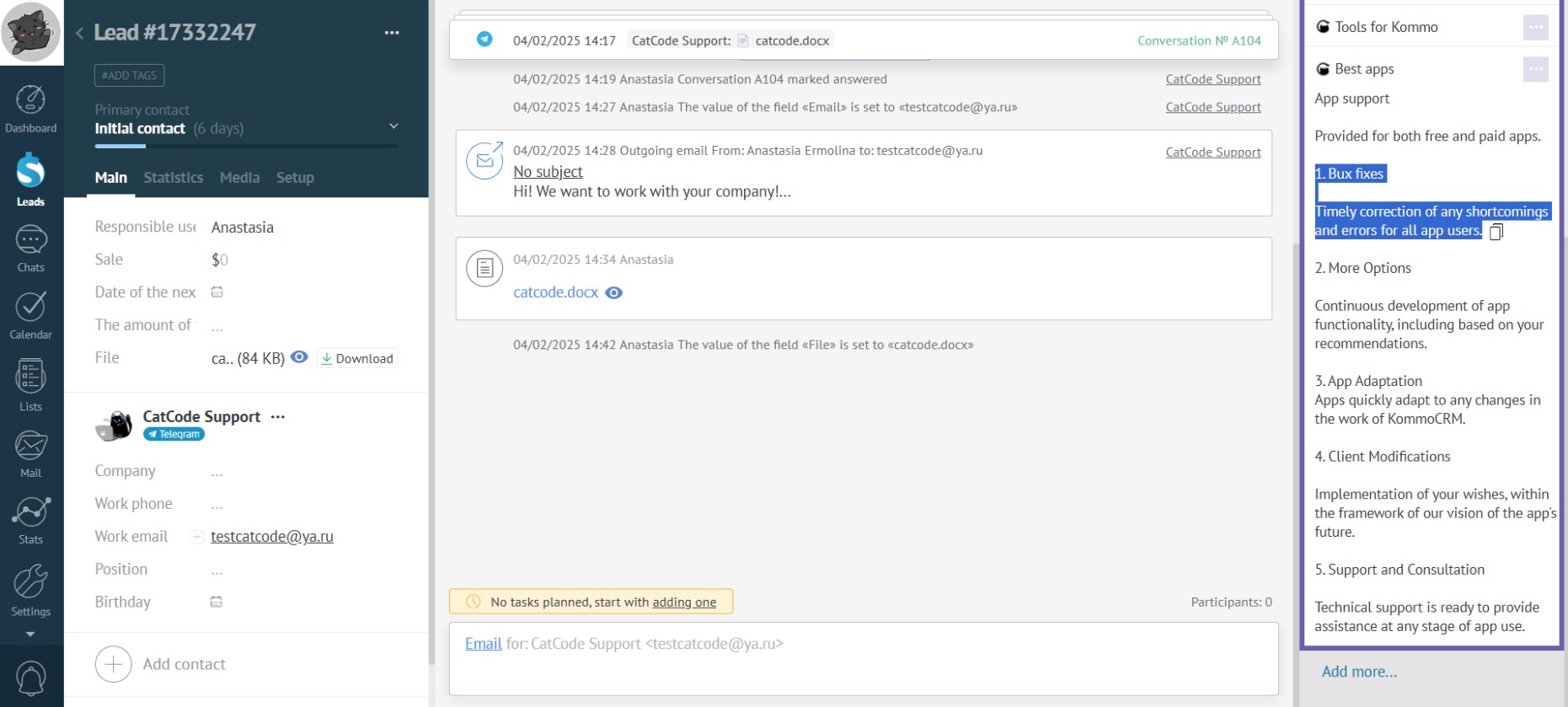Screen dimensions: 1568x707
Task: Click the notifications bell icon
Action: [x=31, y=678]
